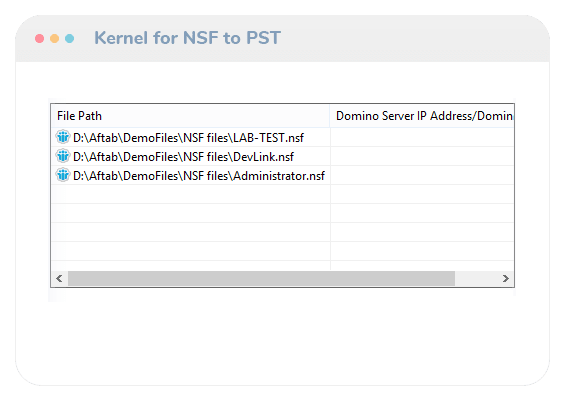
Task: Click the NSF icon beside LAB-TEST.nsf
Action: tap(63, 137)
